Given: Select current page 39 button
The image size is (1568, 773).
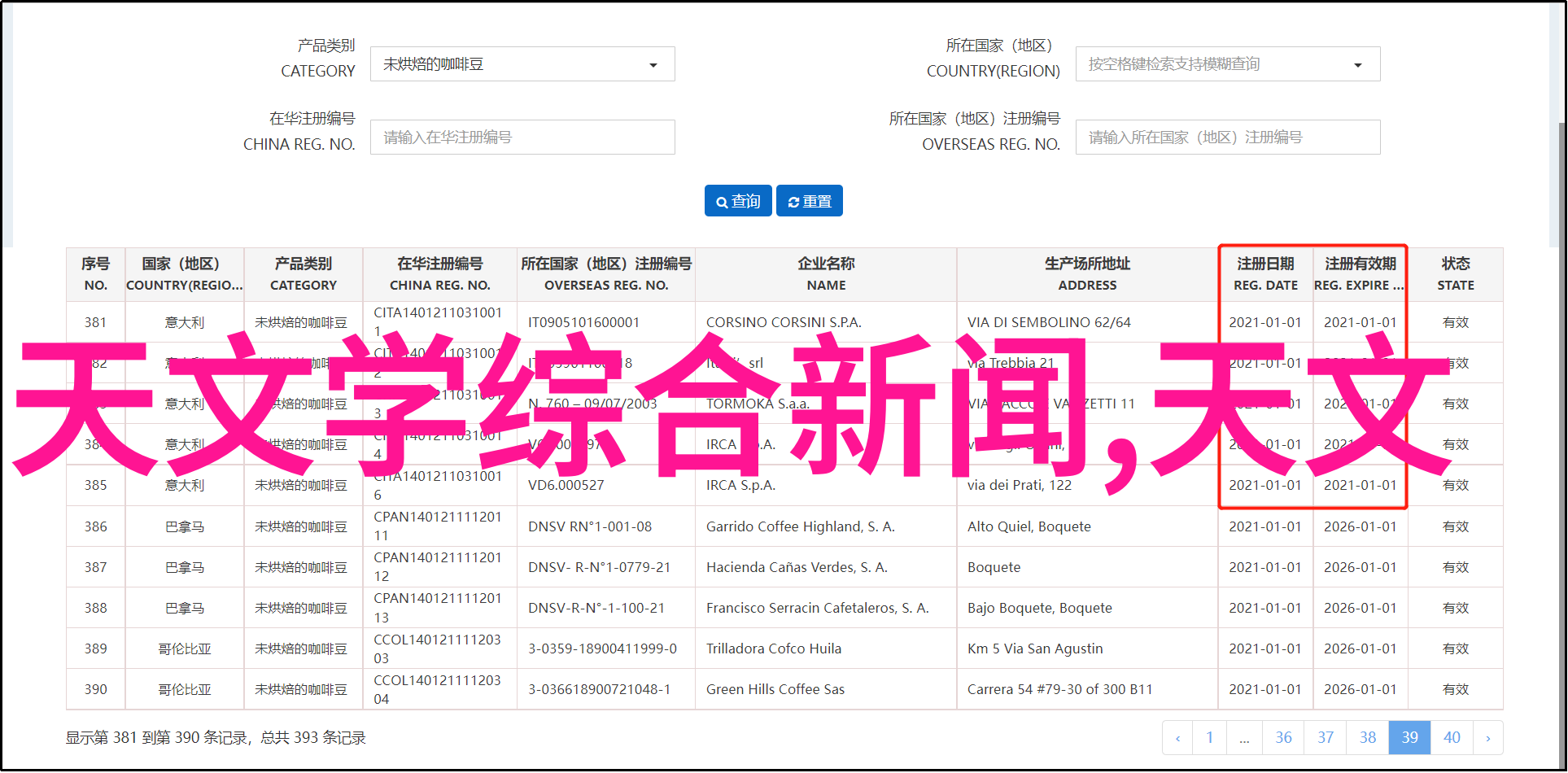Looking at the screenshot, I should click(x=1410, y=738).
